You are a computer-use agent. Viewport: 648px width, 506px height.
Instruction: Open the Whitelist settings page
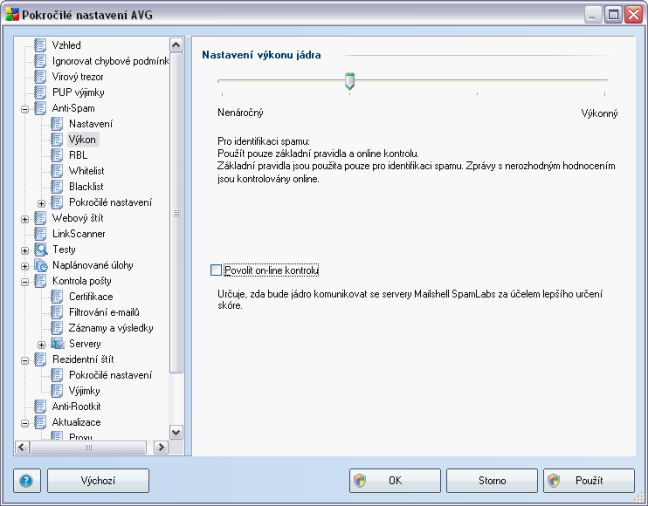pos(86,171)
